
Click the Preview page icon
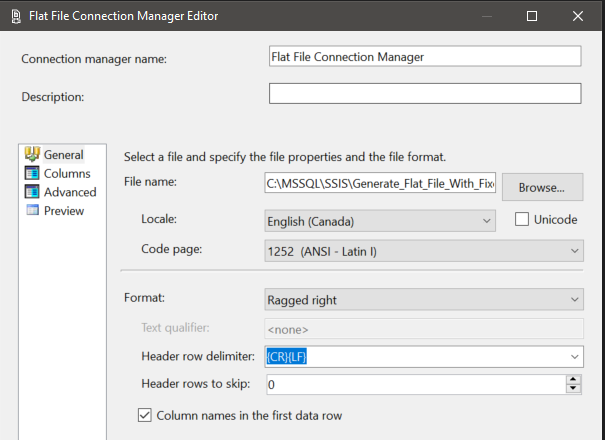pyautogui.click(x=32, y=211)
